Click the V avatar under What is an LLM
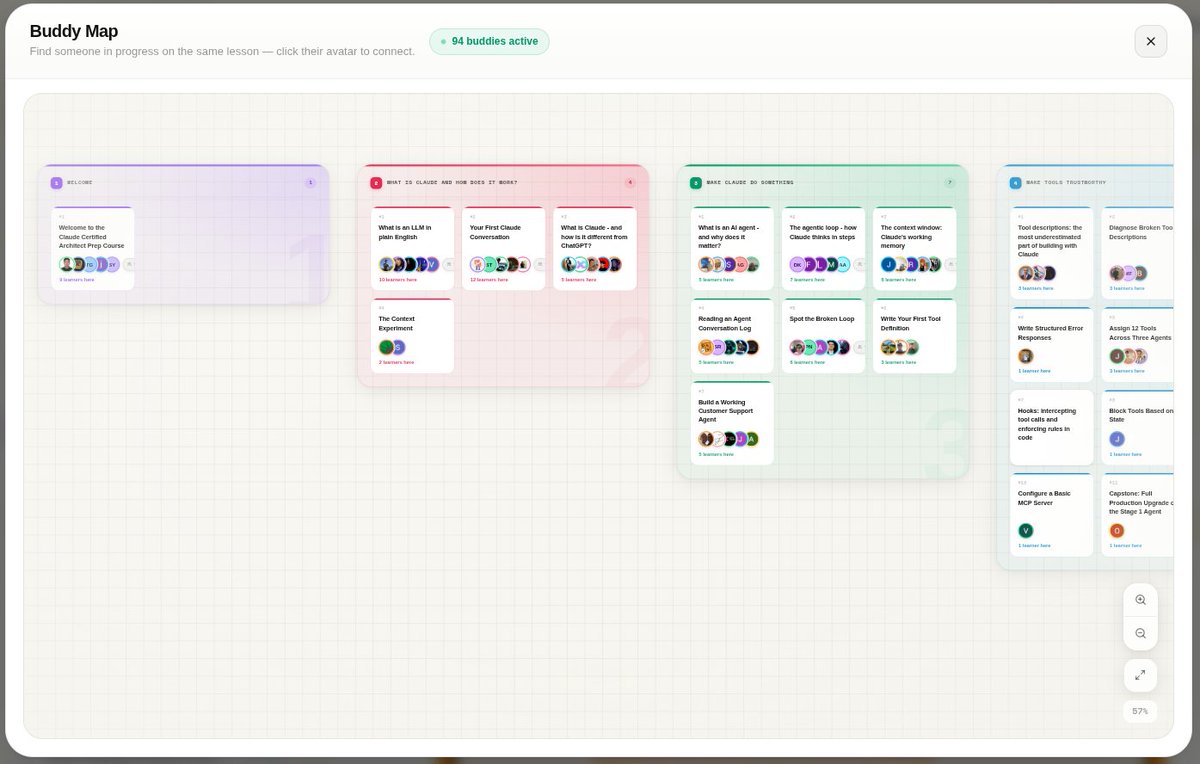This screenshot has height=764, width=1200. pyautogui.click(x=432, y=264)
